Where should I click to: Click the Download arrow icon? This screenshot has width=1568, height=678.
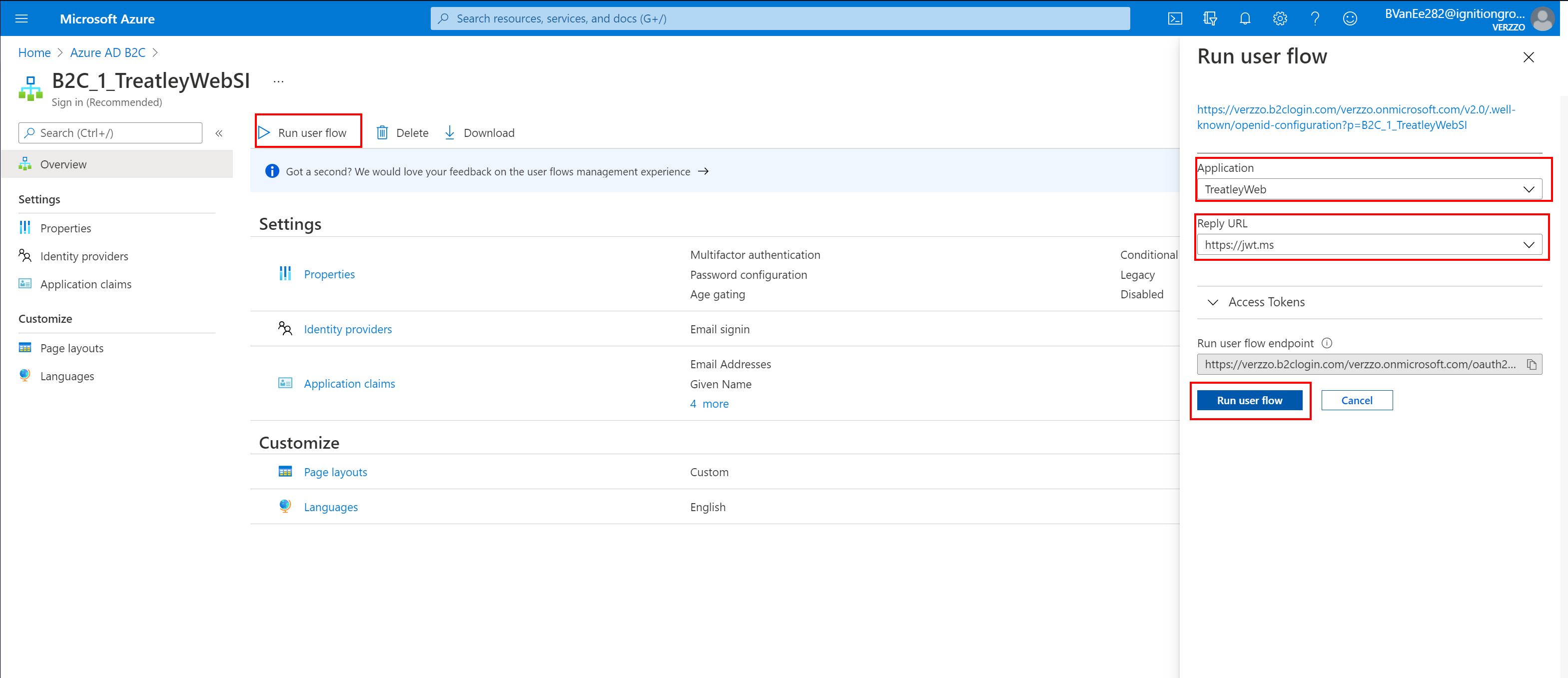(449, 133)
